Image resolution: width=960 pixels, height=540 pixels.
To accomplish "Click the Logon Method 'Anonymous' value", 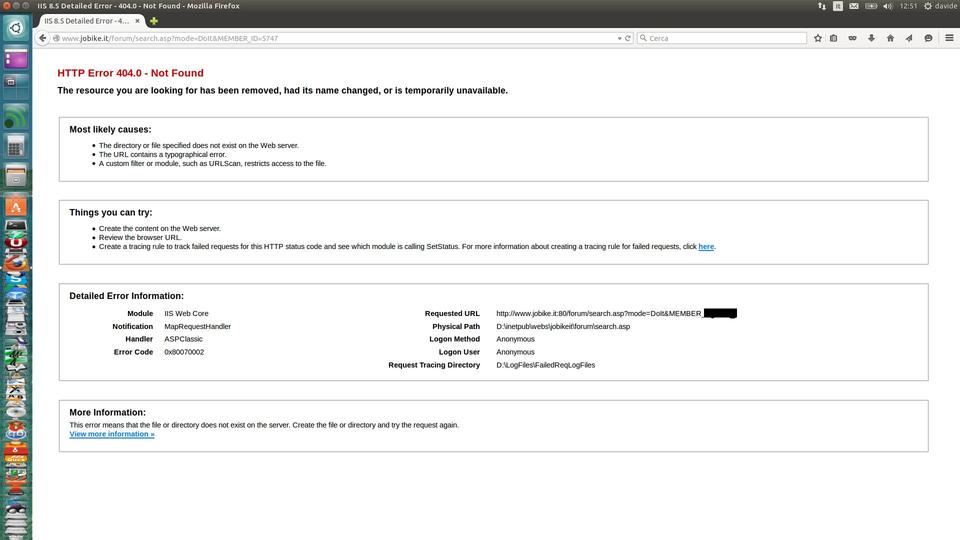I will 516,339.
